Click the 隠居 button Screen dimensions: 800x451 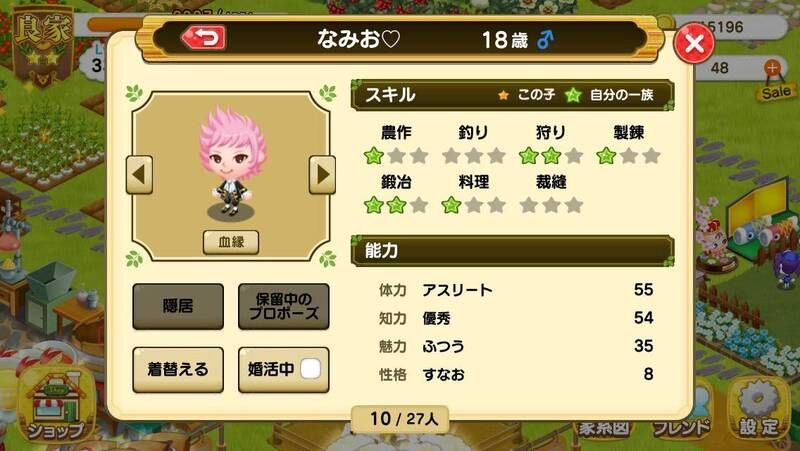click(178, 306)
